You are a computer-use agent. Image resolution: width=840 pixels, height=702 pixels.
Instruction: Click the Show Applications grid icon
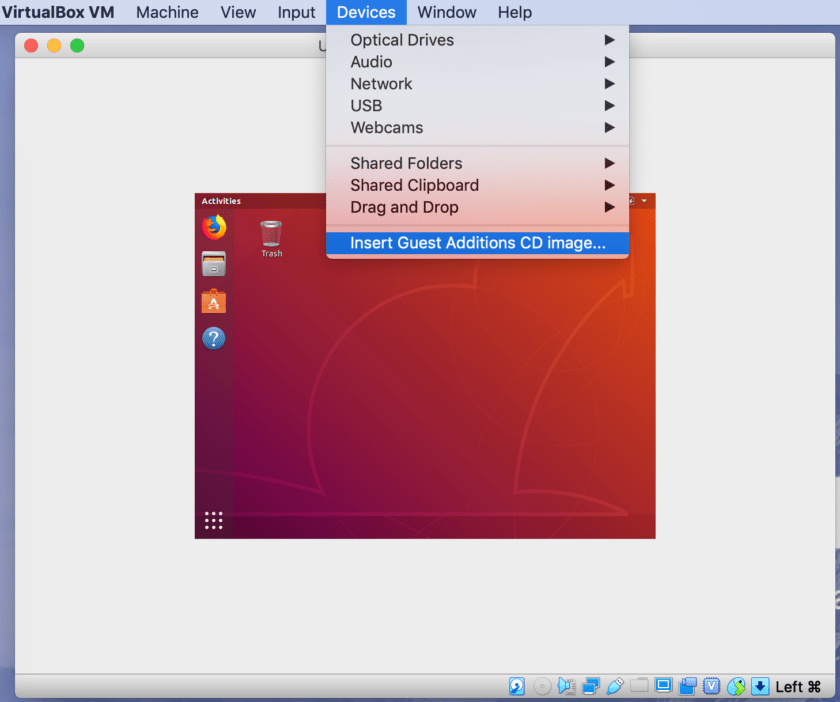(214, 520)
